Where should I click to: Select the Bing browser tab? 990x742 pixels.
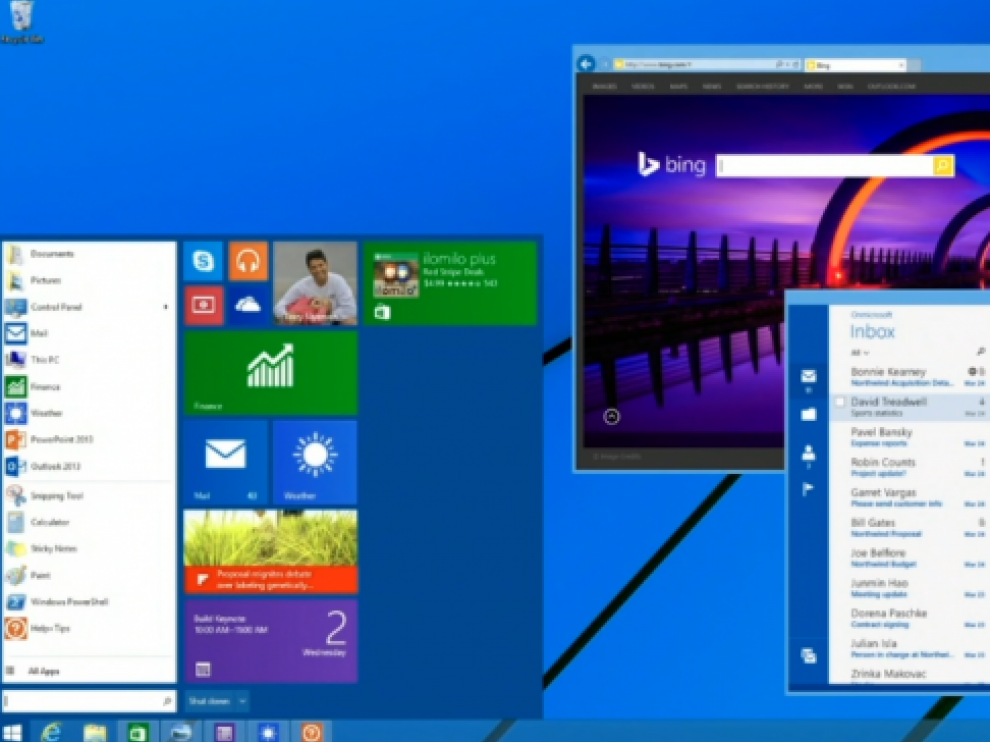[x=856, y=65]
